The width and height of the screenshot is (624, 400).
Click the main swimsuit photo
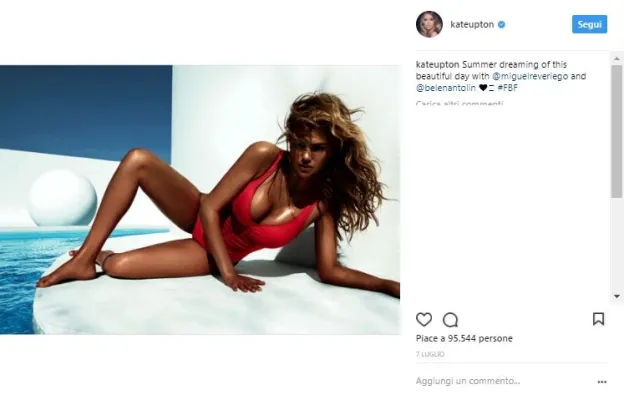click(200, 200)
